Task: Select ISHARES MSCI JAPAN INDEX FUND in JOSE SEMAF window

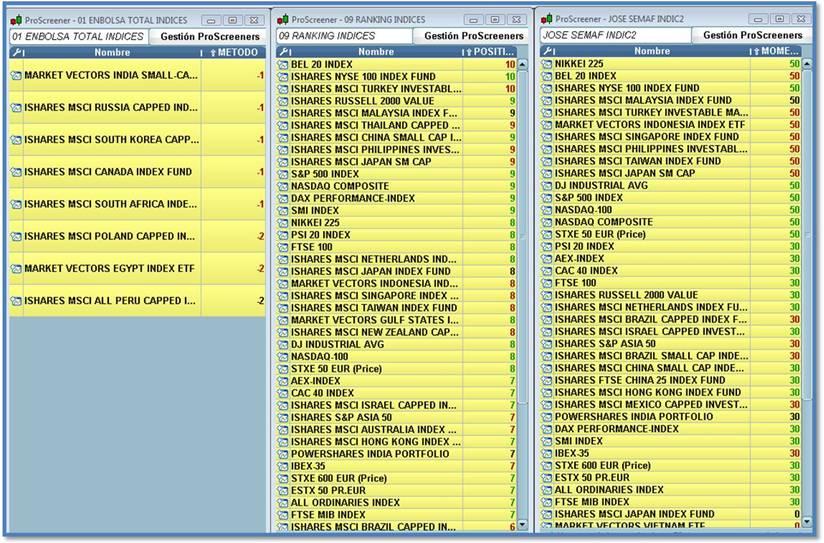Action: (x=671, y=514)
